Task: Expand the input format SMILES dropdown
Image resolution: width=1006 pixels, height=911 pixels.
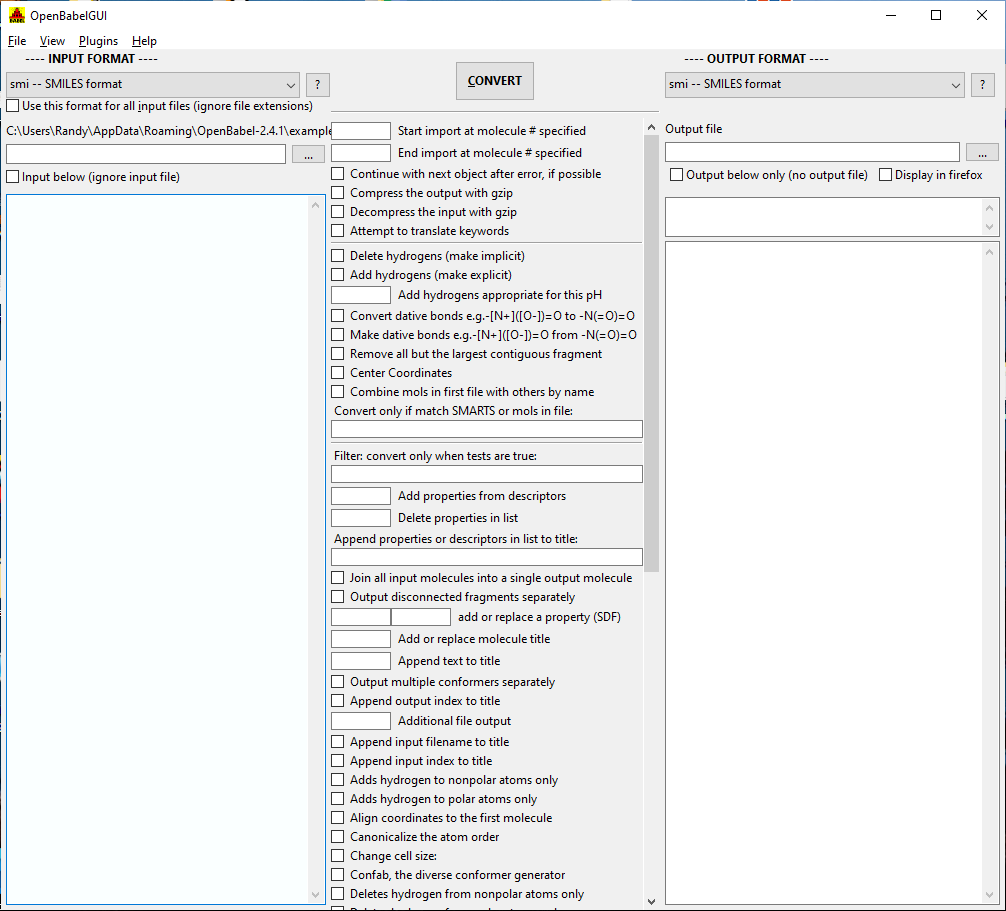Action: (153, 85)
